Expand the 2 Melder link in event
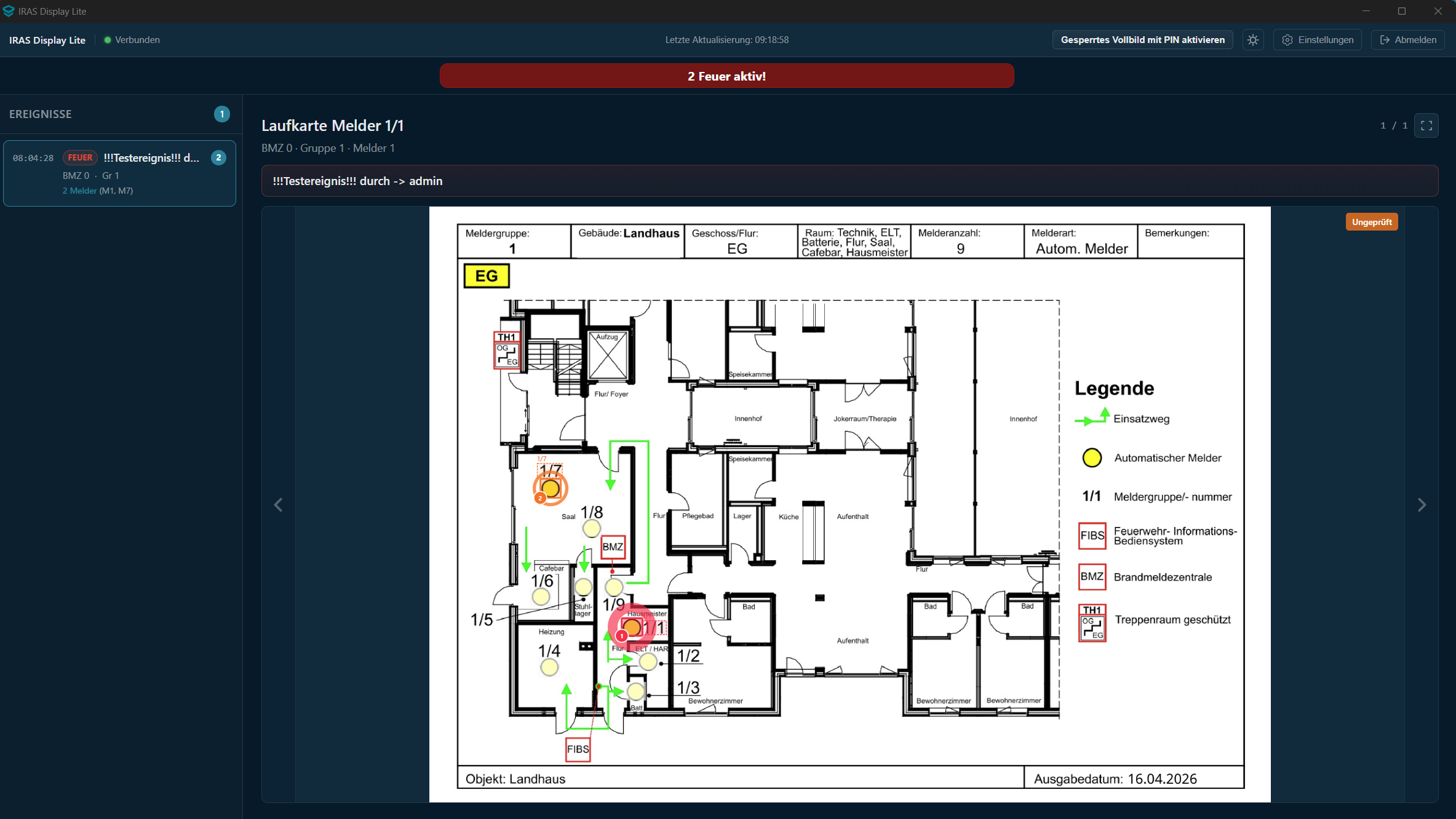The height and width of the screenshot is (819, 1456). click(79, 191)
